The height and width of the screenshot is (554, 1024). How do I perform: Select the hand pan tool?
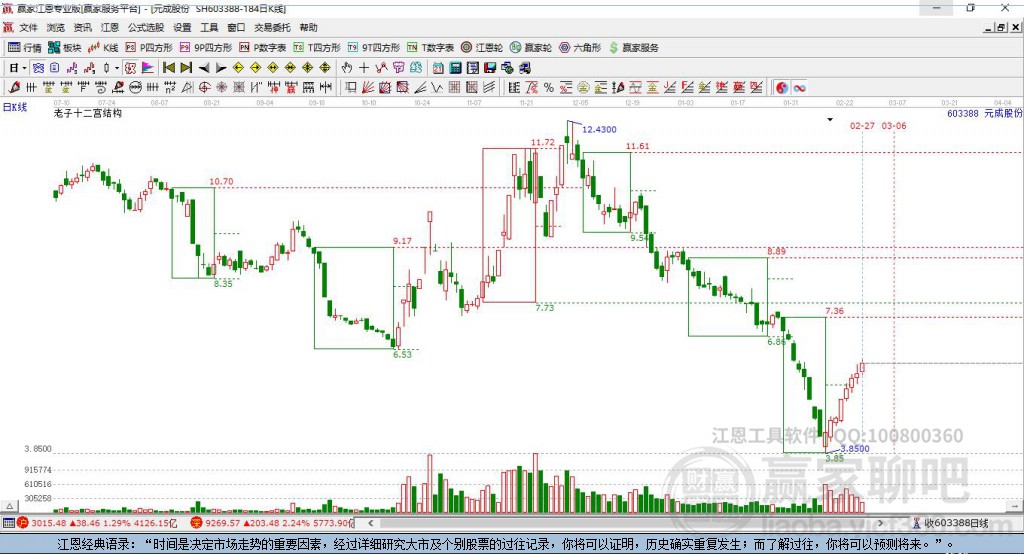pyautogui.click(x=347, y=68)
